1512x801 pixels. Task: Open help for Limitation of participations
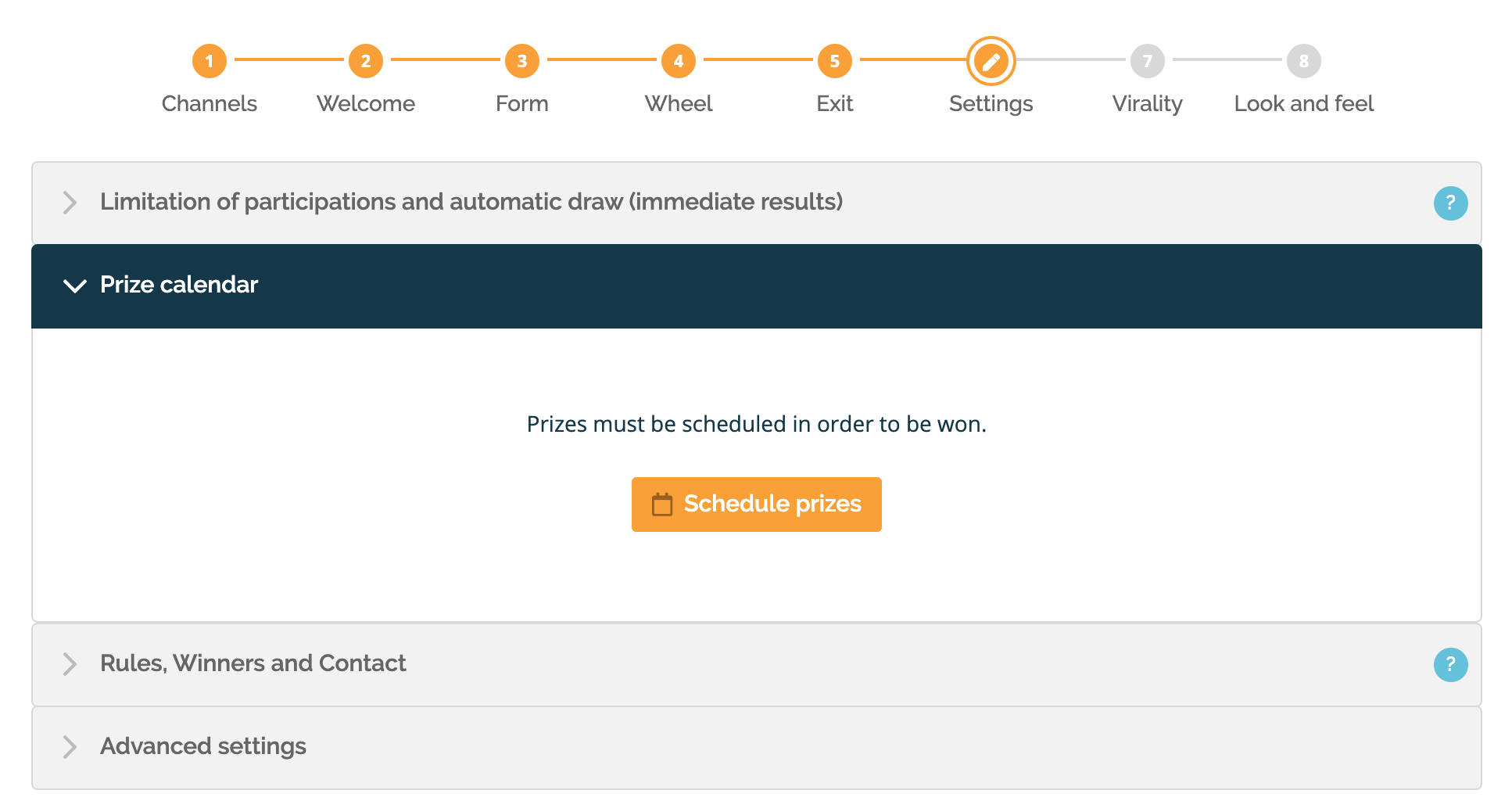click(1450, 203)
